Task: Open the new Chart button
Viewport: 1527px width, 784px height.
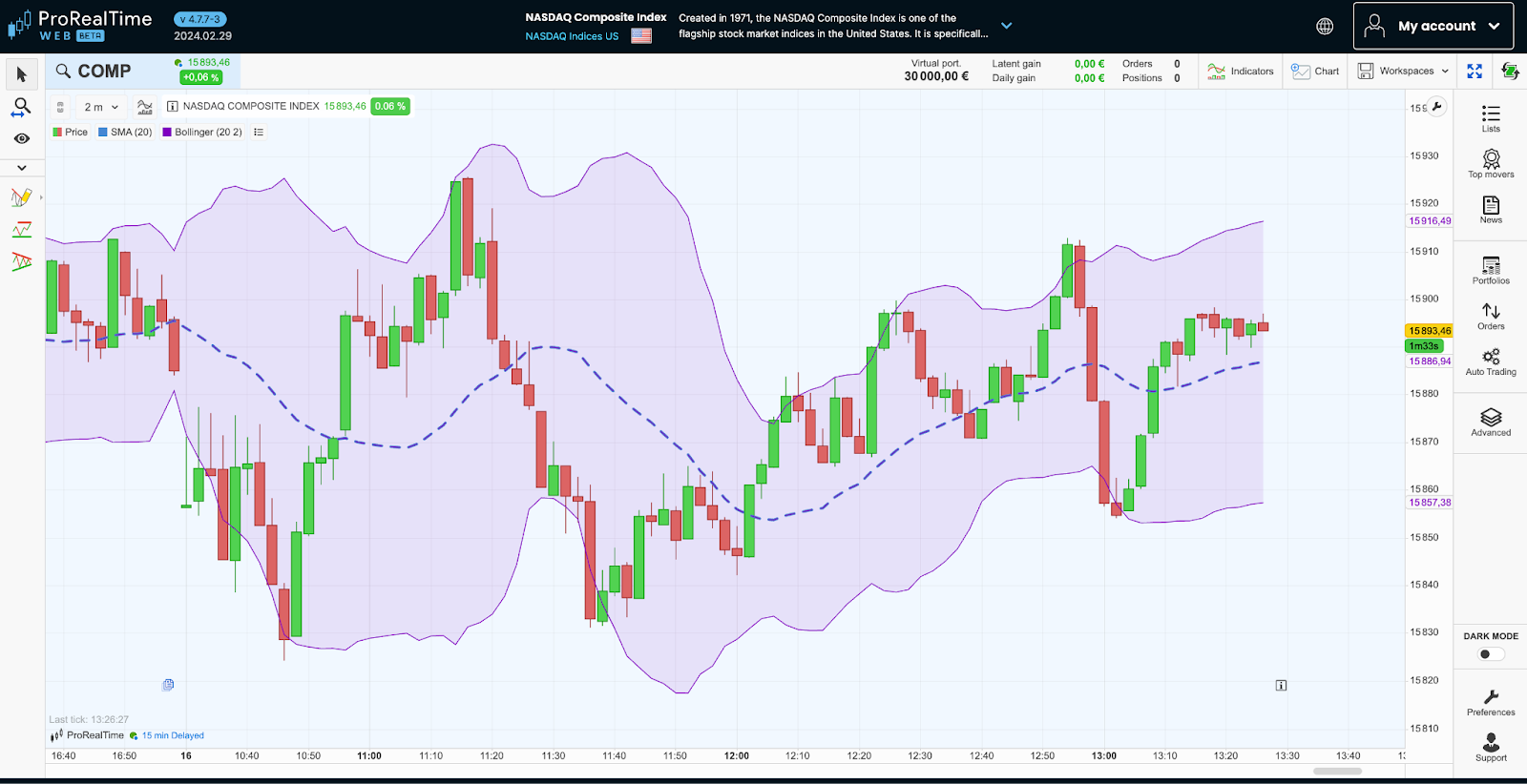Action: [x=1315, y=72]
